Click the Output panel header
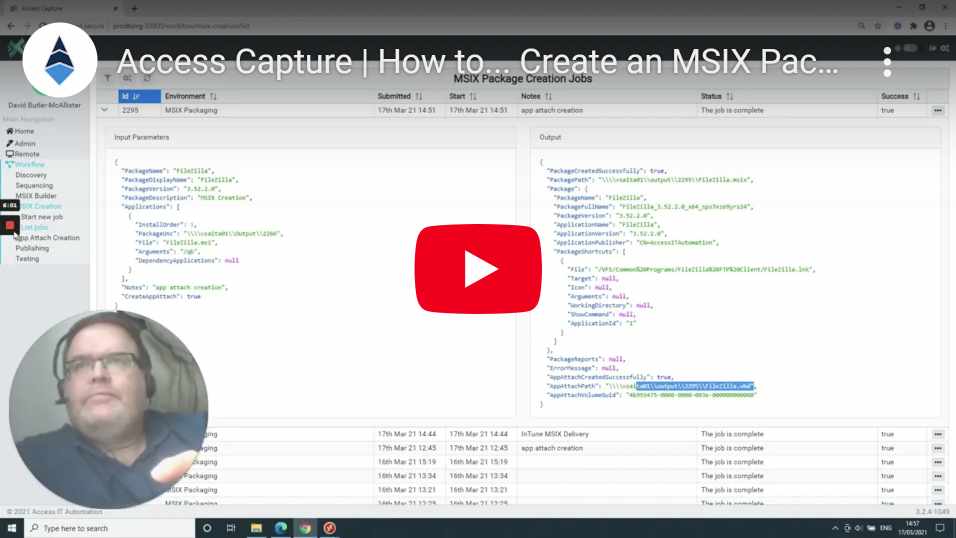Screen dimensions: 956x538 735,137
